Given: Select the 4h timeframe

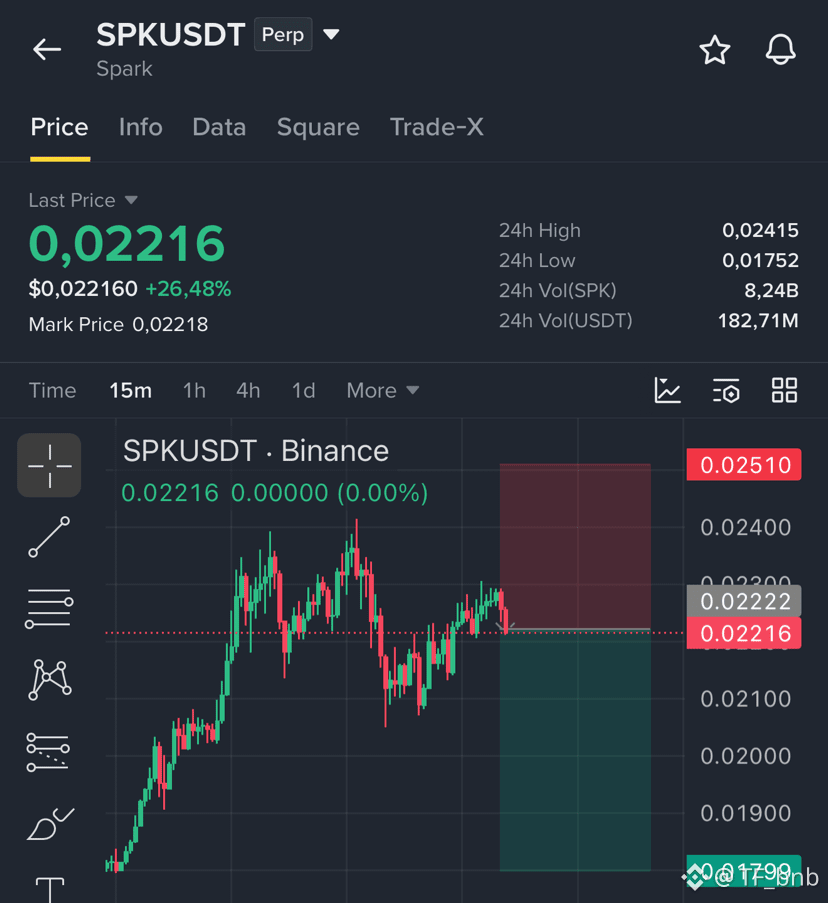Looking at the screenshot, I should pyautogui.click(x=248, y=390).
